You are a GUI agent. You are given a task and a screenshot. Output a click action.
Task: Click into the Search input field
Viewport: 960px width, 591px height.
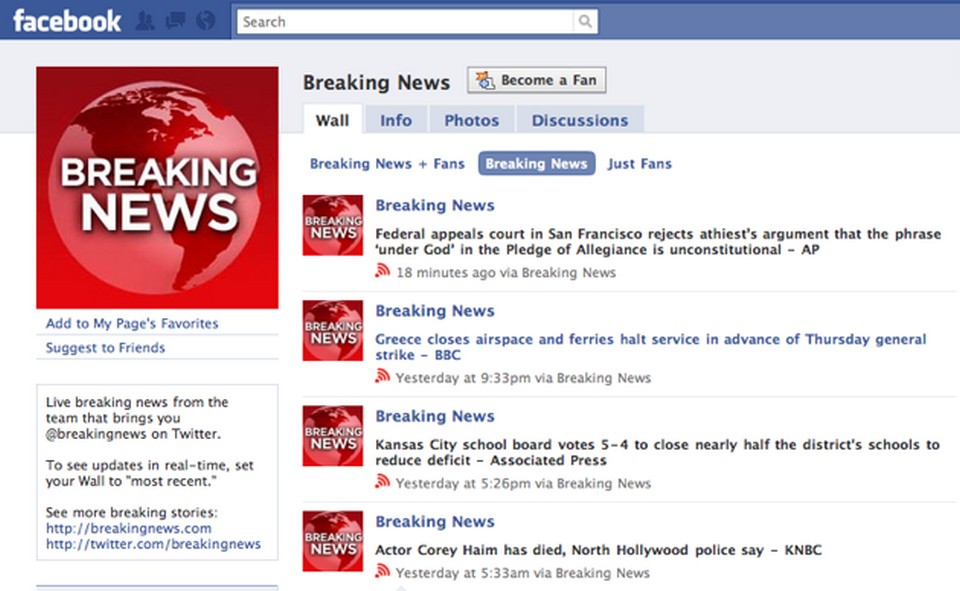tap(405, 22)
